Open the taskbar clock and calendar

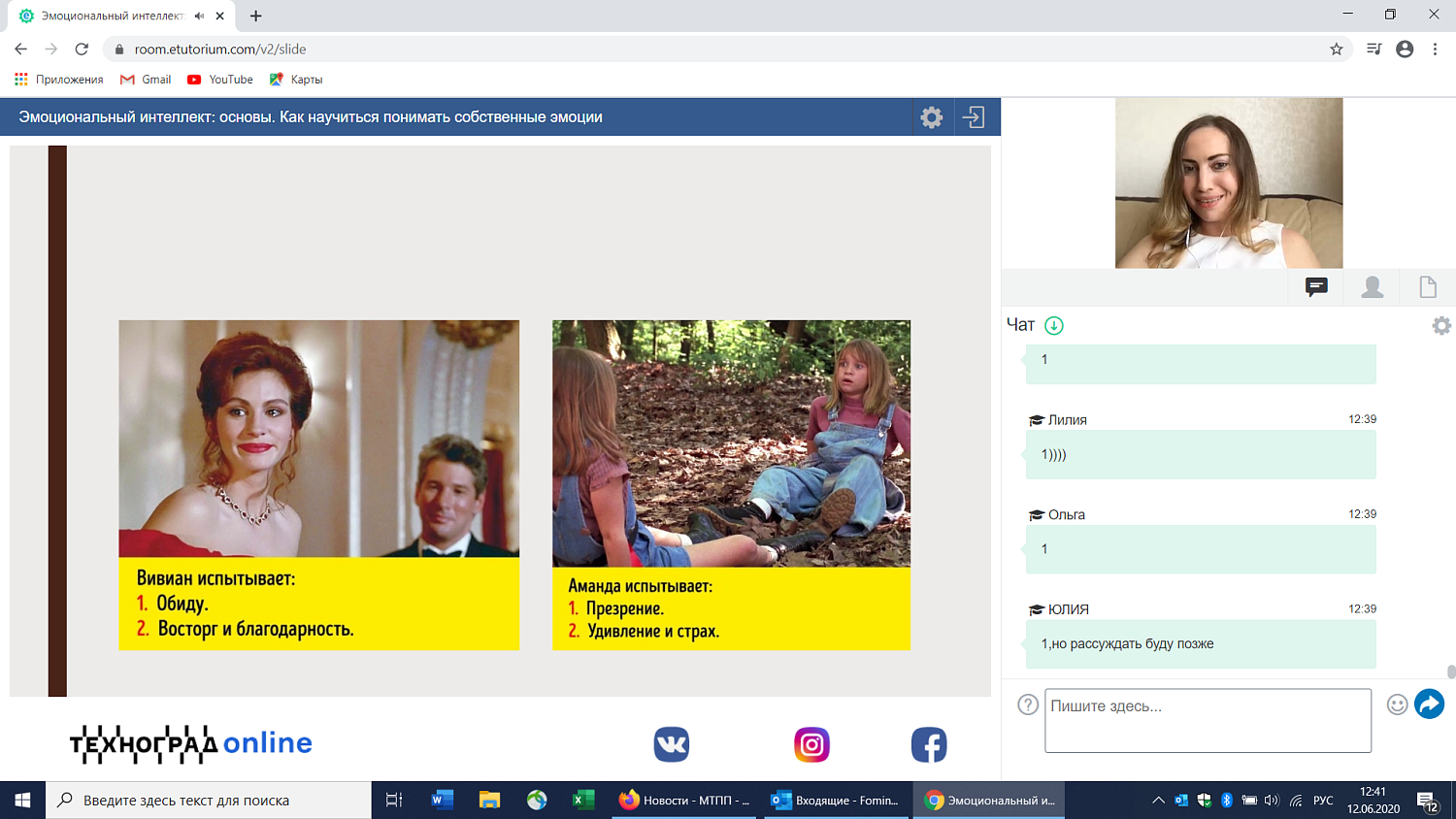pyautogui.click(x=1373, y=801)
